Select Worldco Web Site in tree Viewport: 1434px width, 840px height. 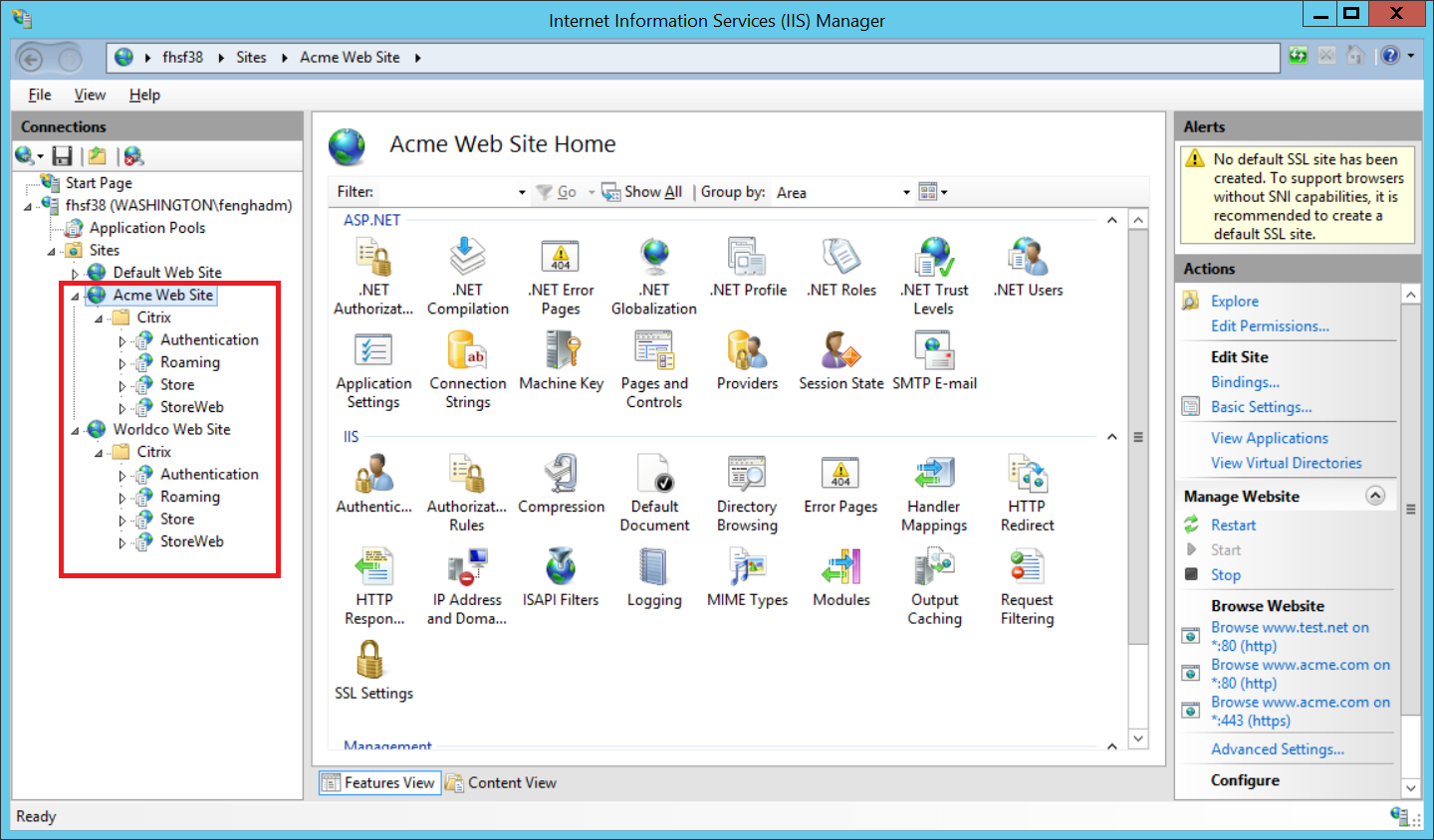point(171,429)
